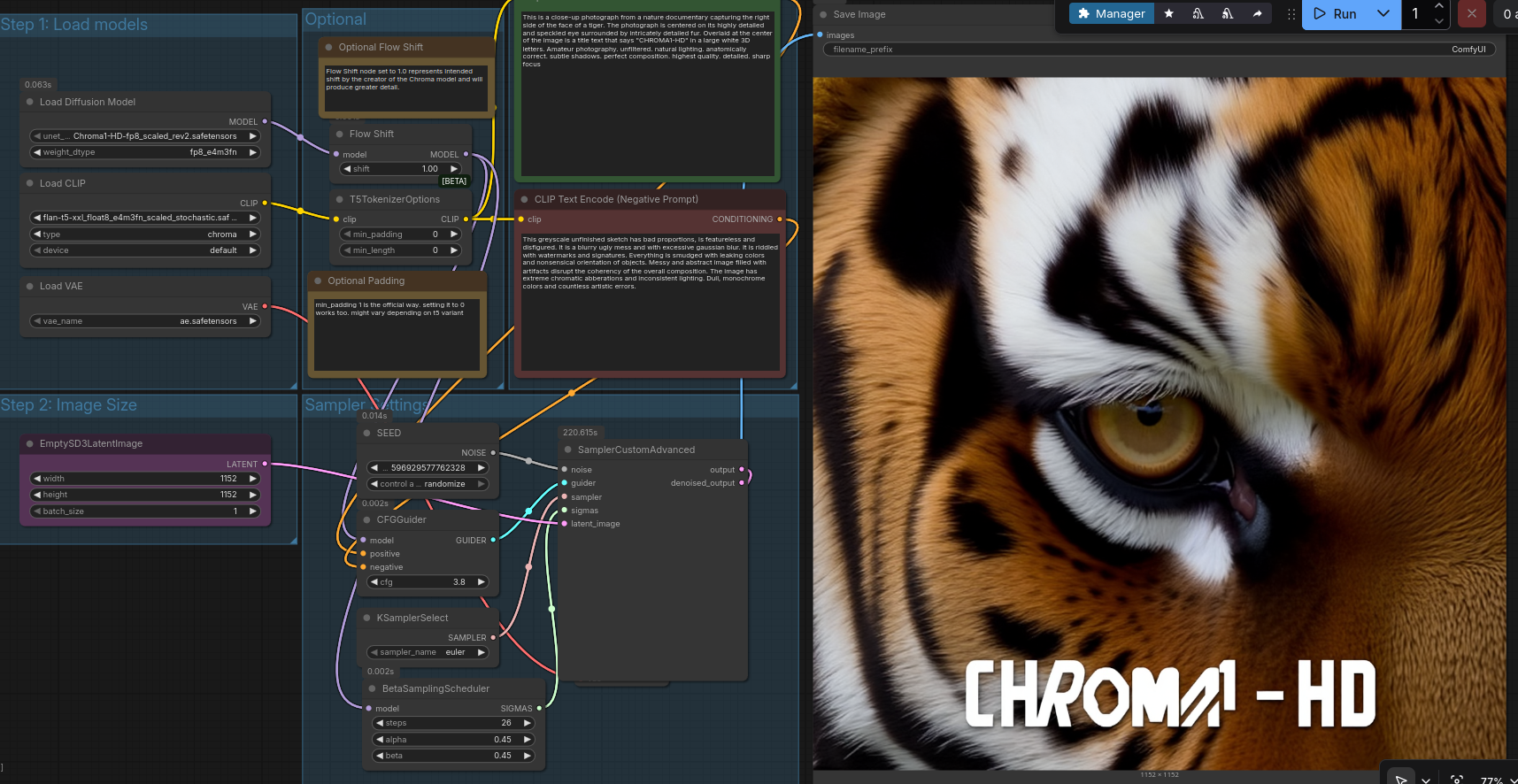
Task: Click the shift value slider in Flow Shift
Action: pyautogui.click(x=401, y=169)
